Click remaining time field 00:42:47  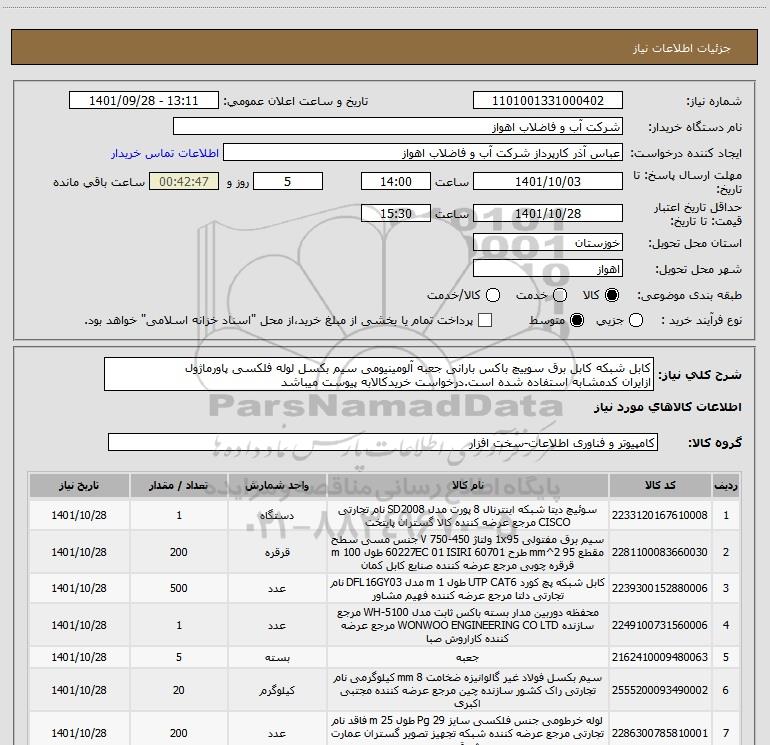184,182
